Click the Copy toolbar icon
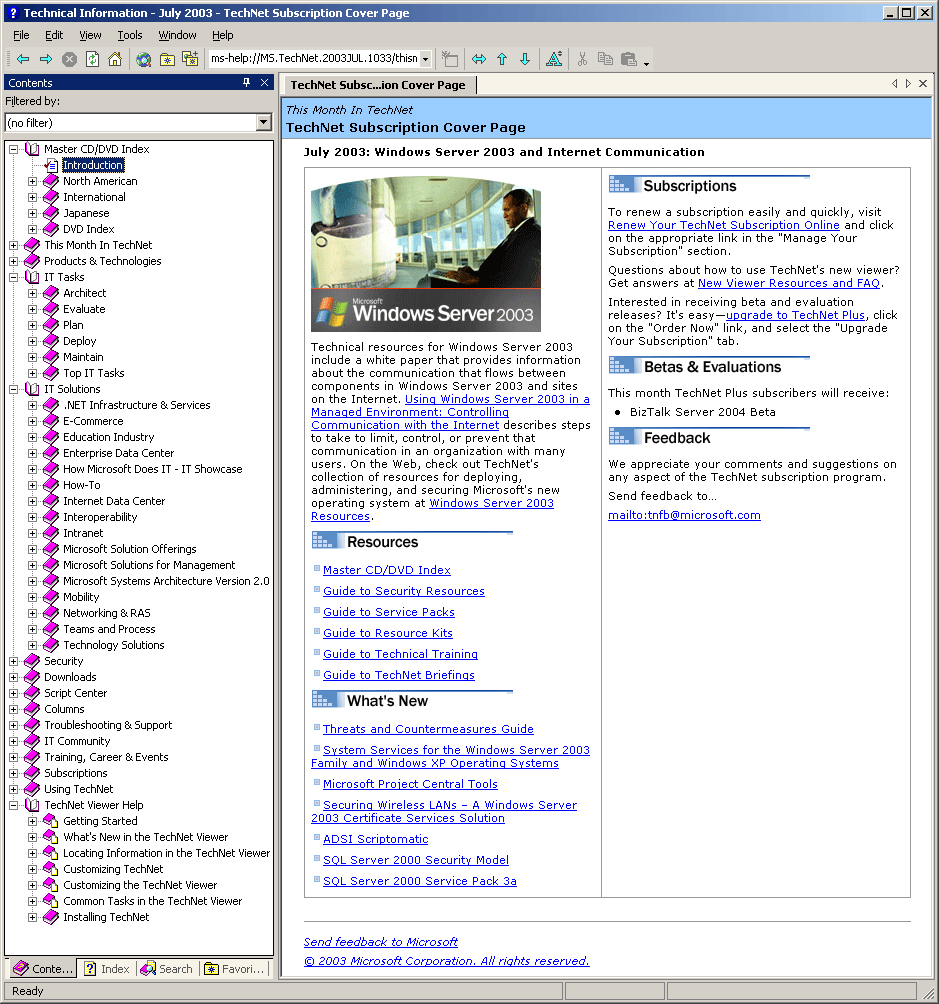The height and width of the screenshot is (1004, 939). [605, 59]
